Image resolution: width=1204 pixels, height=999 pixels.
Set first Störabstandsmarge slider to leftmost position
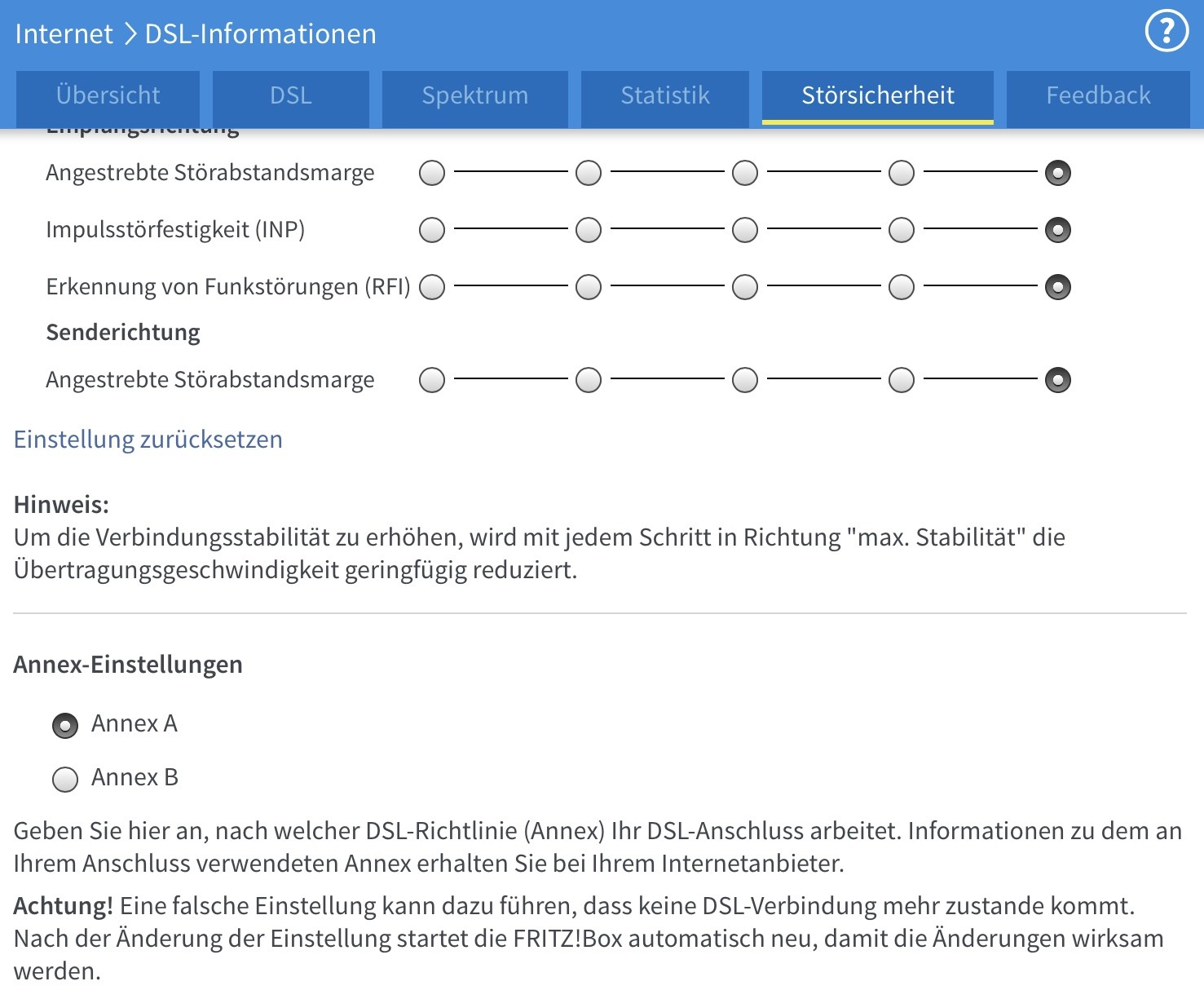tap(432, 173)
